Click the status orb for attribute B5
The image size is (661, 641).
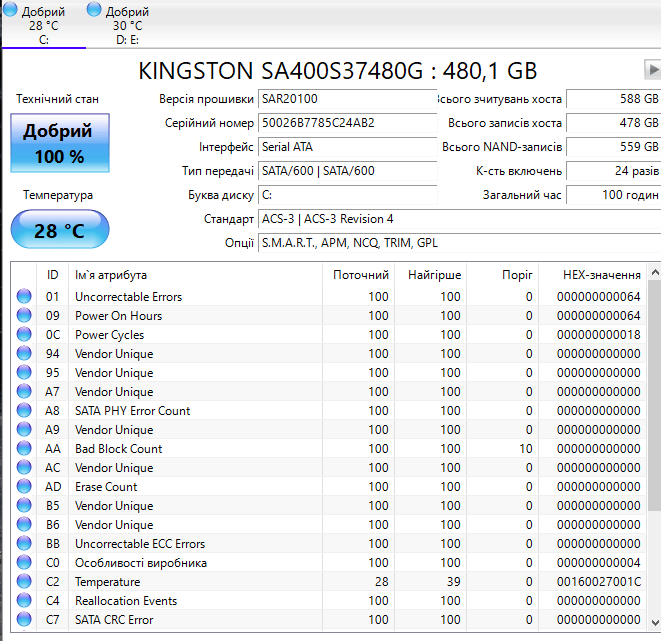[x=24, y=505]
